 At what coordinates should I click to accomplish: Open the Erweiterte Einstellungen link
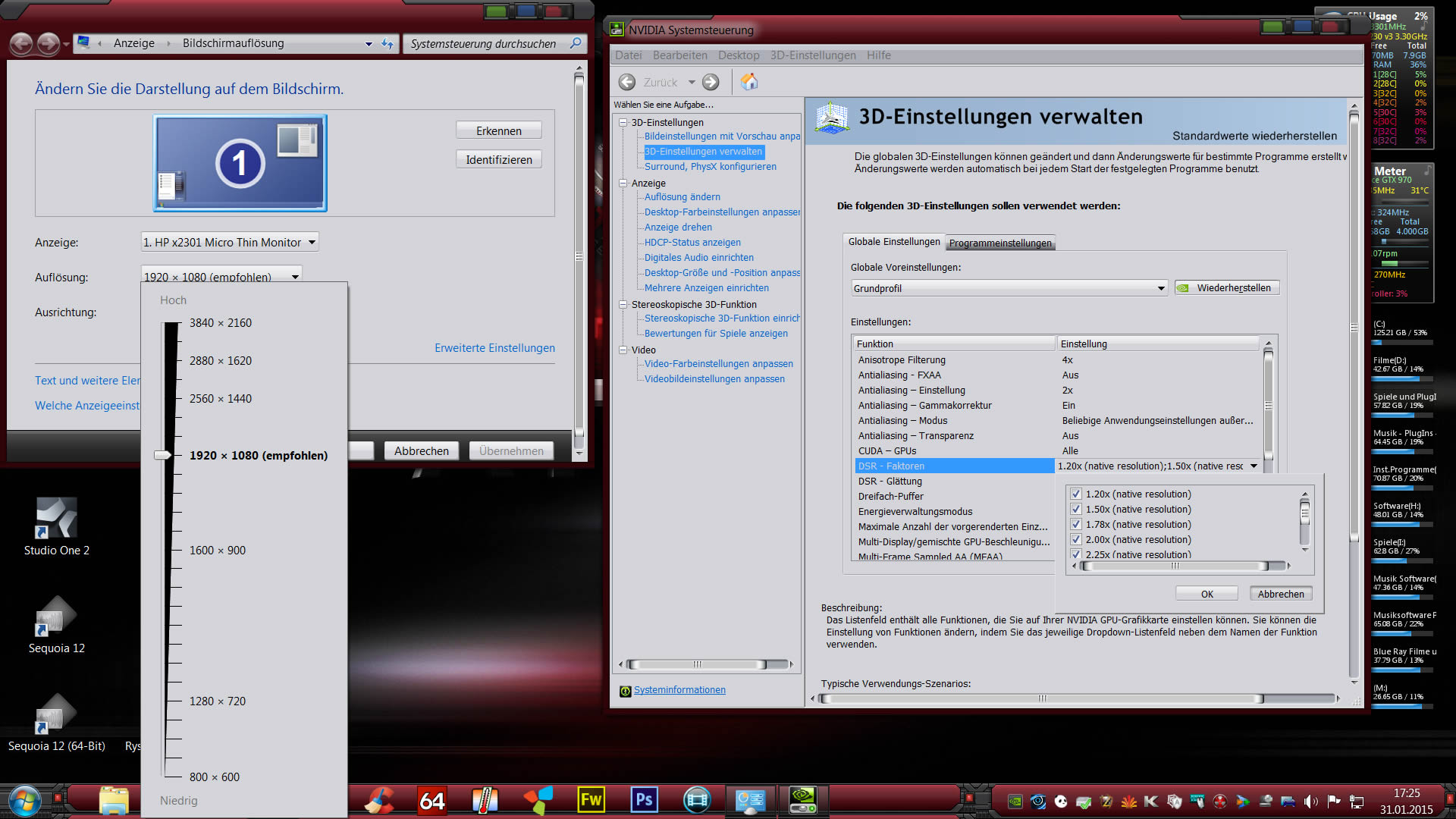tap(494, 347)
